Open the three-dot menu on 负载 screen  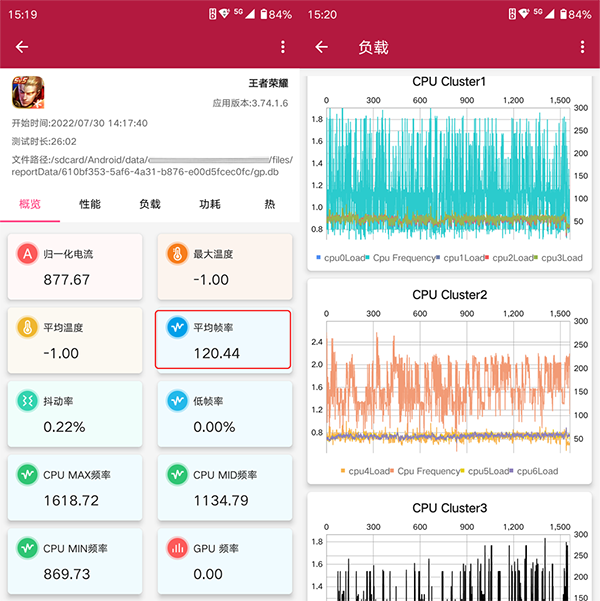pyautogui.click(x=583, y=47)
